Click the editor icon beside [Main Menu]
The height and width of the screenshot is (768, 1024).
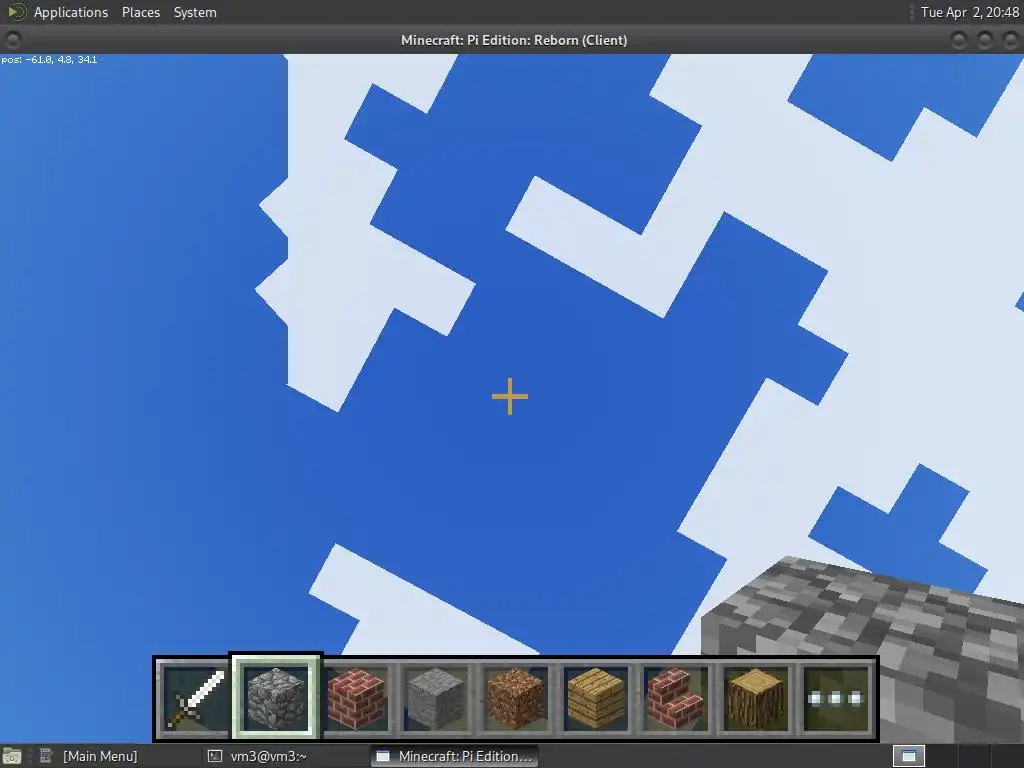click(46, 756)
